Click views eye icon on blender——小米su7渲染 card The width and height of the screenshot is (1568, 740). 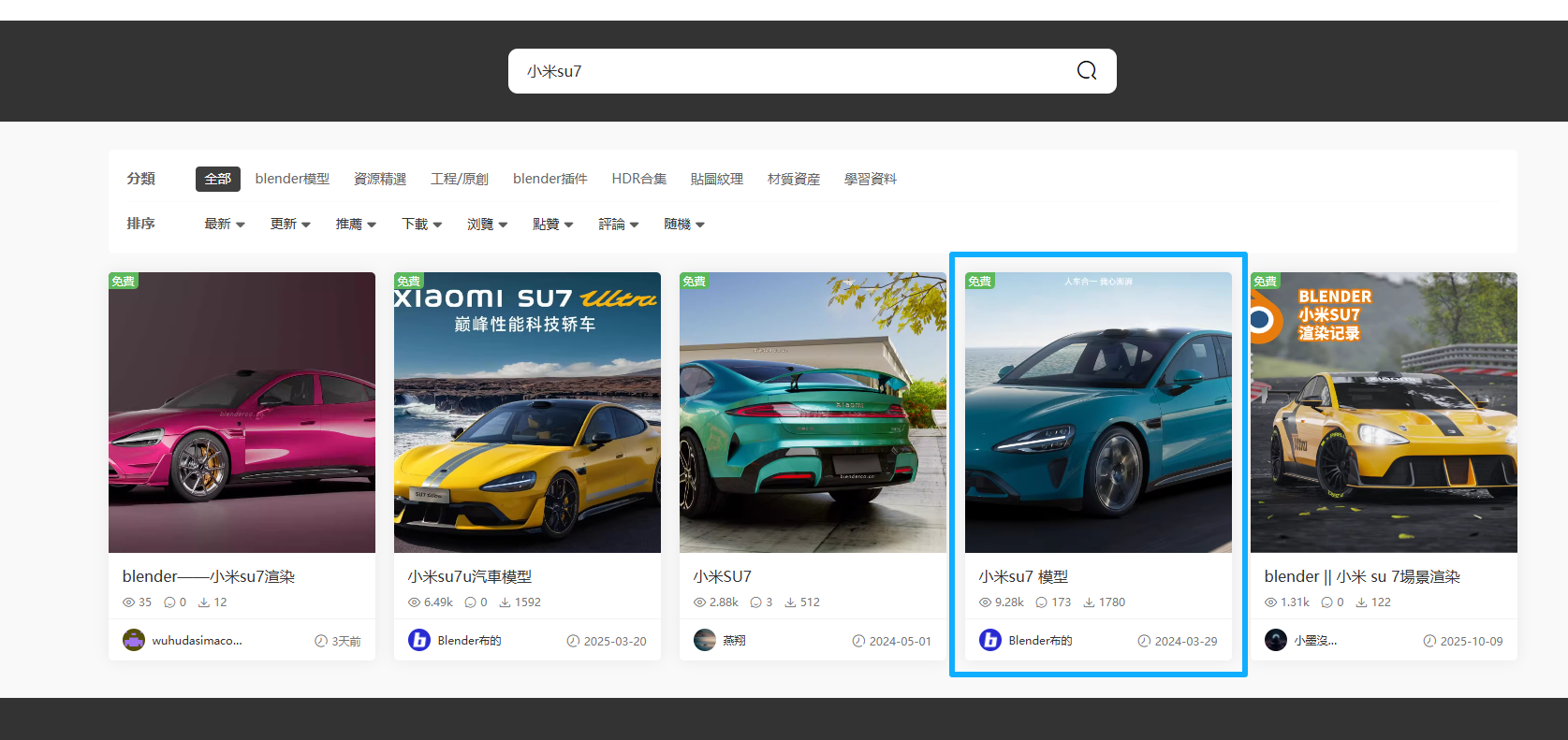[129, 602]
